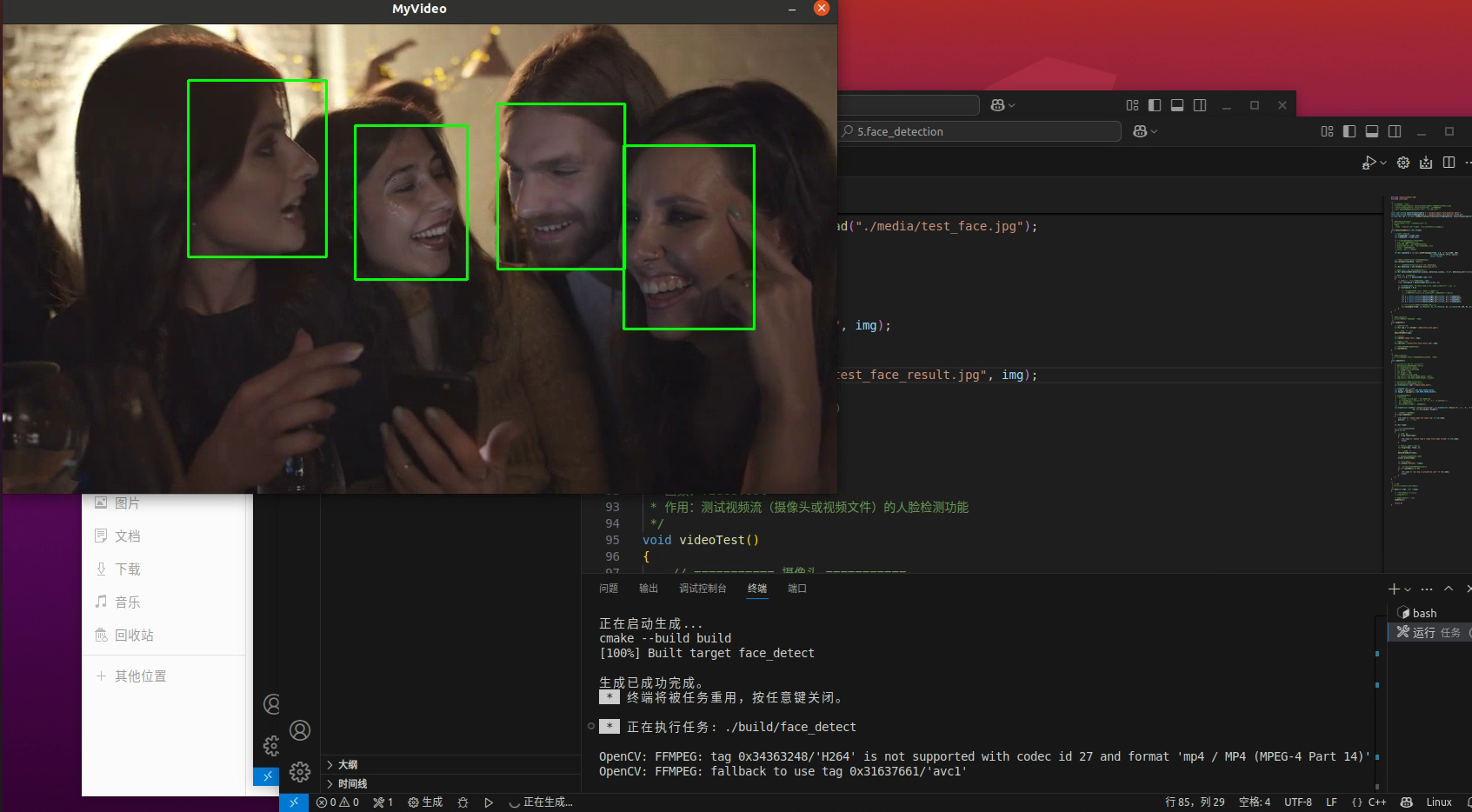
Task: Toggle the secondary sidebar visibility
Action: [1395, 131]
